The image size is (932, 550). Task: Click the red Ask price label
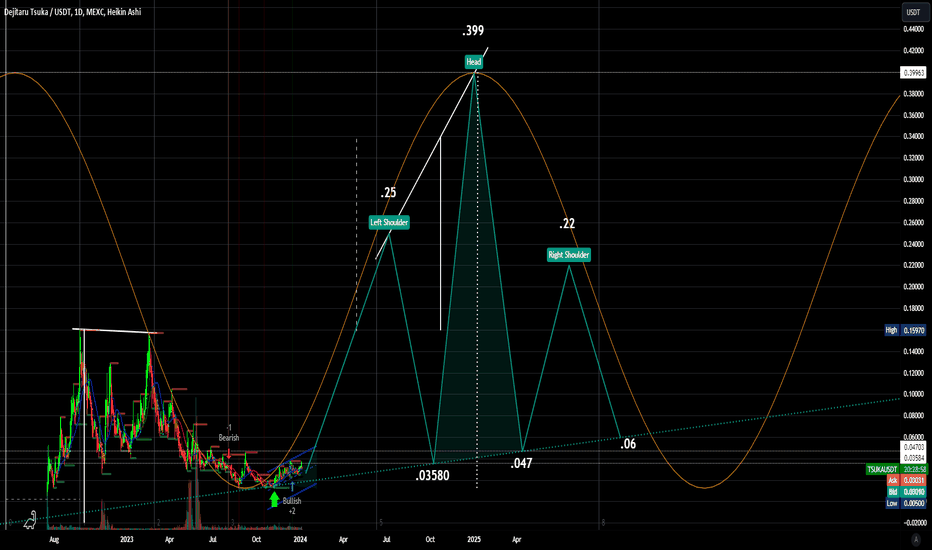click(906, 480)
